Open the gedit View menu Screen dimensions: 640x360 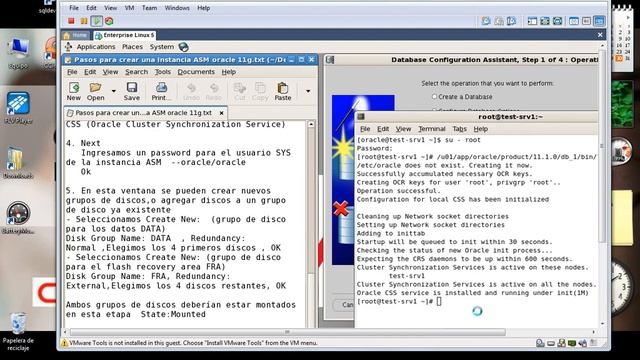pos(110,72)
